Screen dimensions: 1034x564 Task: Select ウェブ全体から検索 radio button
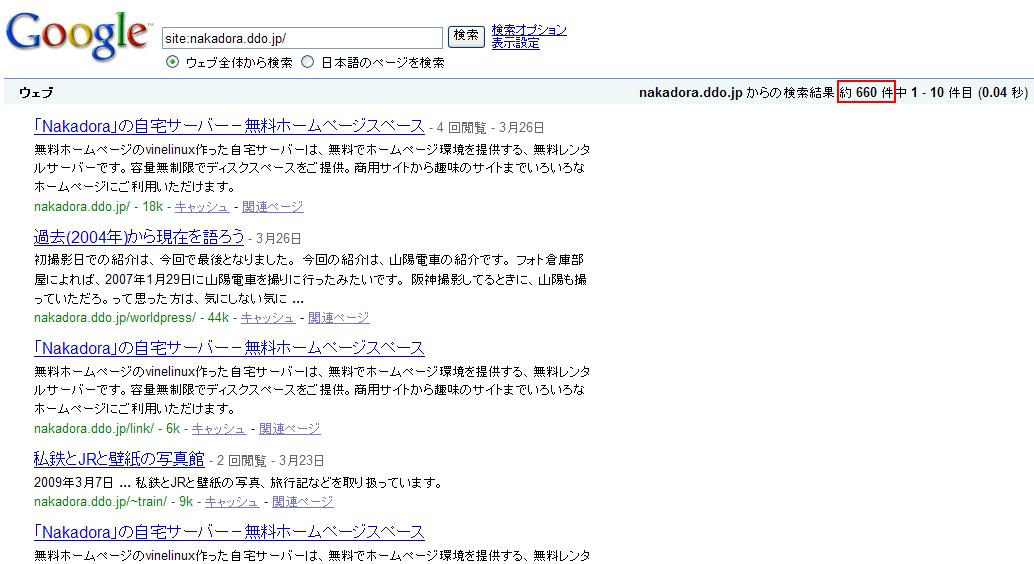pos(172,62)
